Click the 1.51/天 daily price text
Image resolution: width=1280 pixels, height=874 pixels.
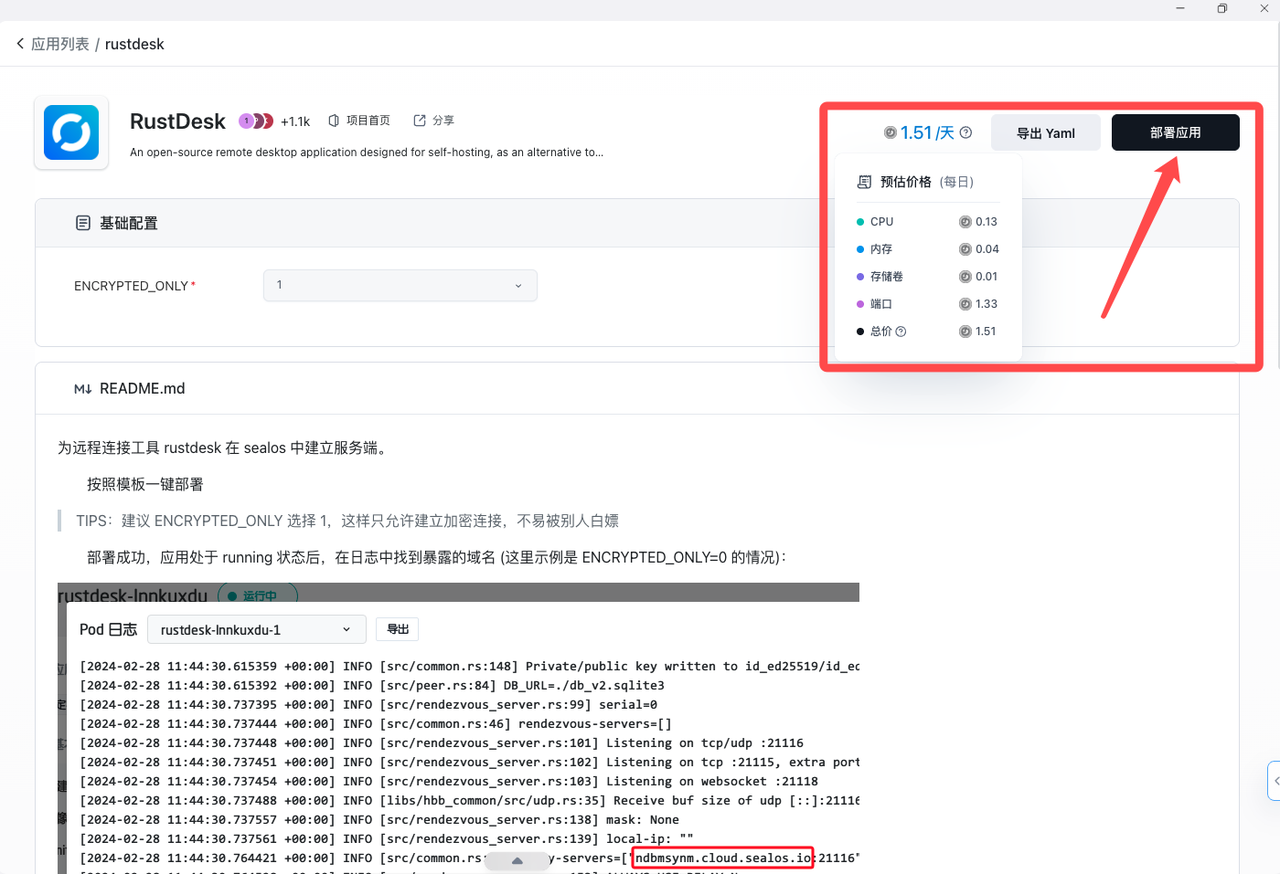click(926, 133)
